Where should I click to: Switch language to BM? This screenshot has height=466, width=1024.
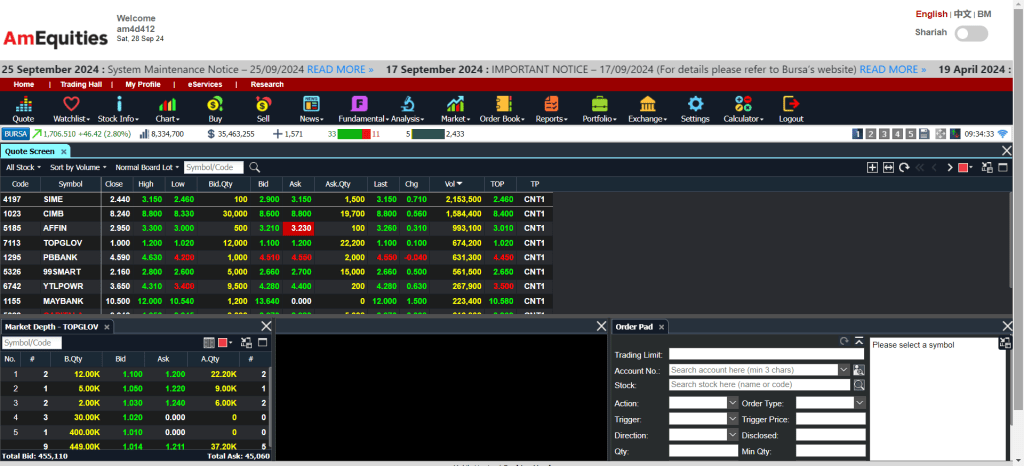click(x=984, y=14)
